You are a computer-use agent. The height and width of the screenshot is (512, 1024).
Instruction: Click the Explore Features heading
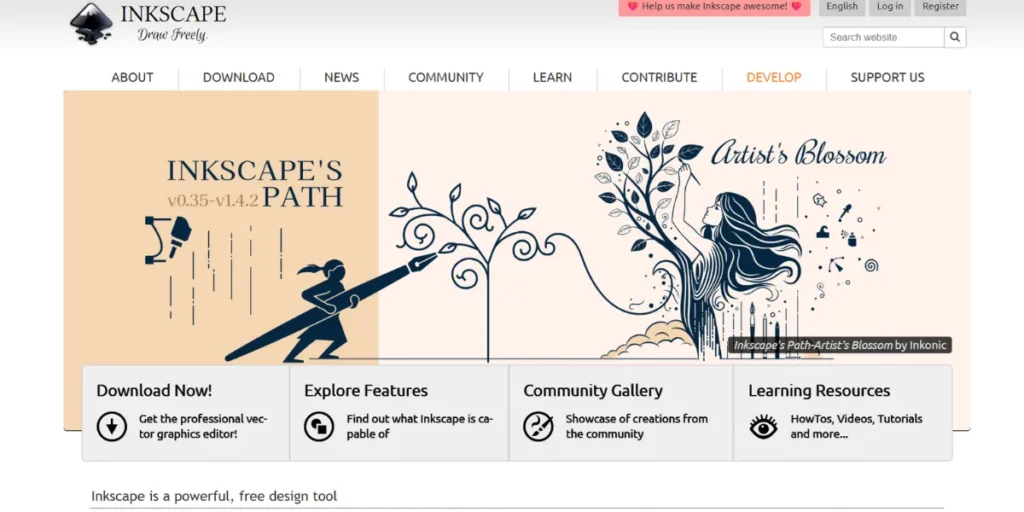click(366, 391)
